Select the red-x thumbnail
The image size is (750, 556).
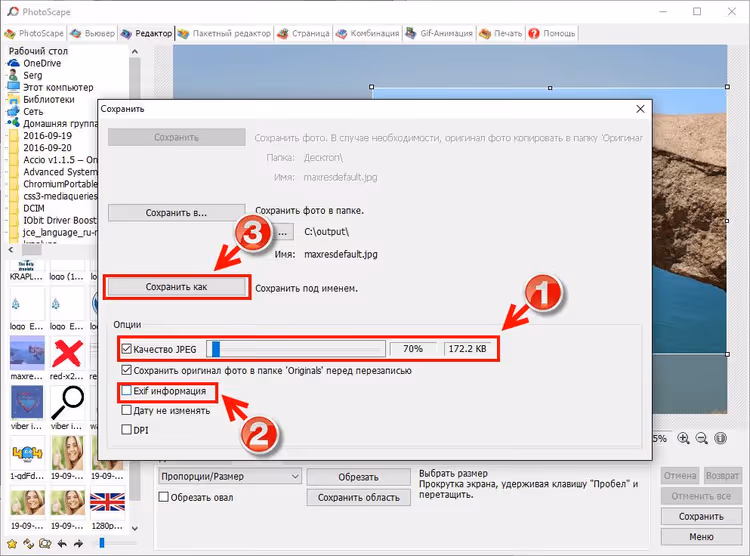[67, 353]
